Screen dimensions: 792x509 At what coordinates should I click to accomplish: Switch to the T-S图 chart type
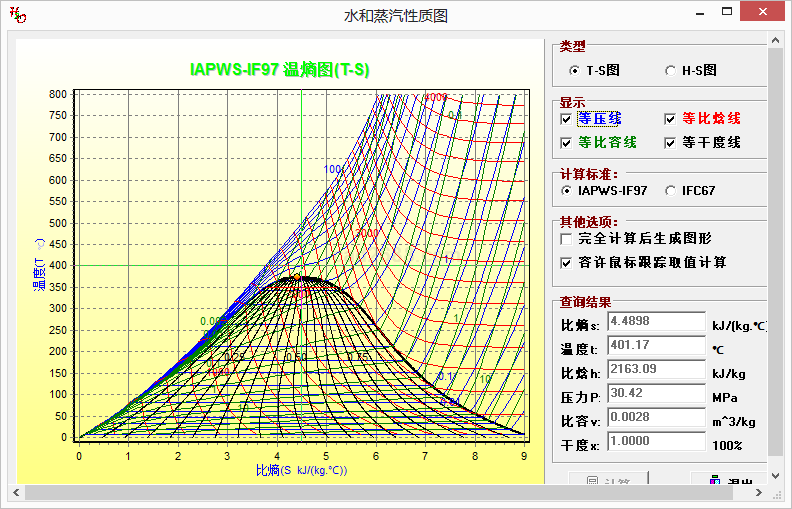[x=573, y=71]
